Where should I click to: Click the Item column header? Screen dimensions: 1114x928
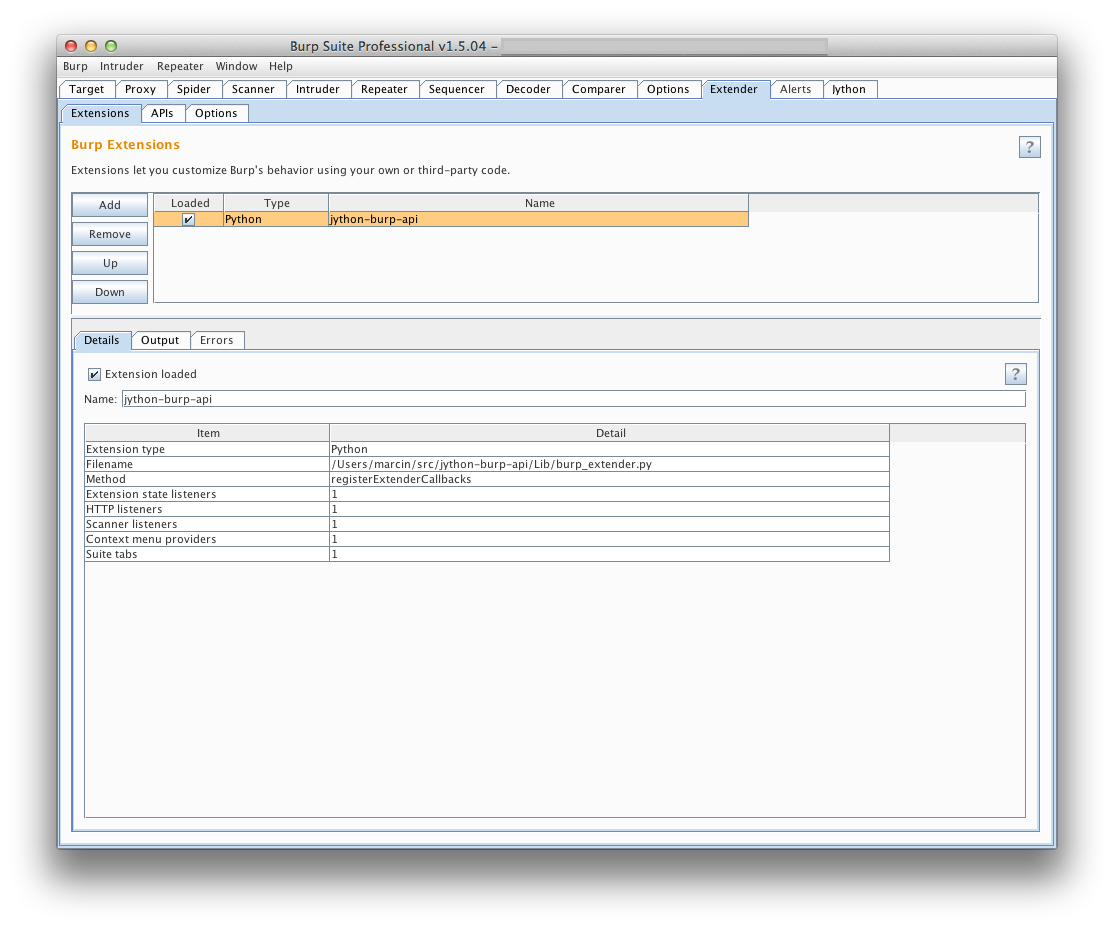click(x=207, y=433)
